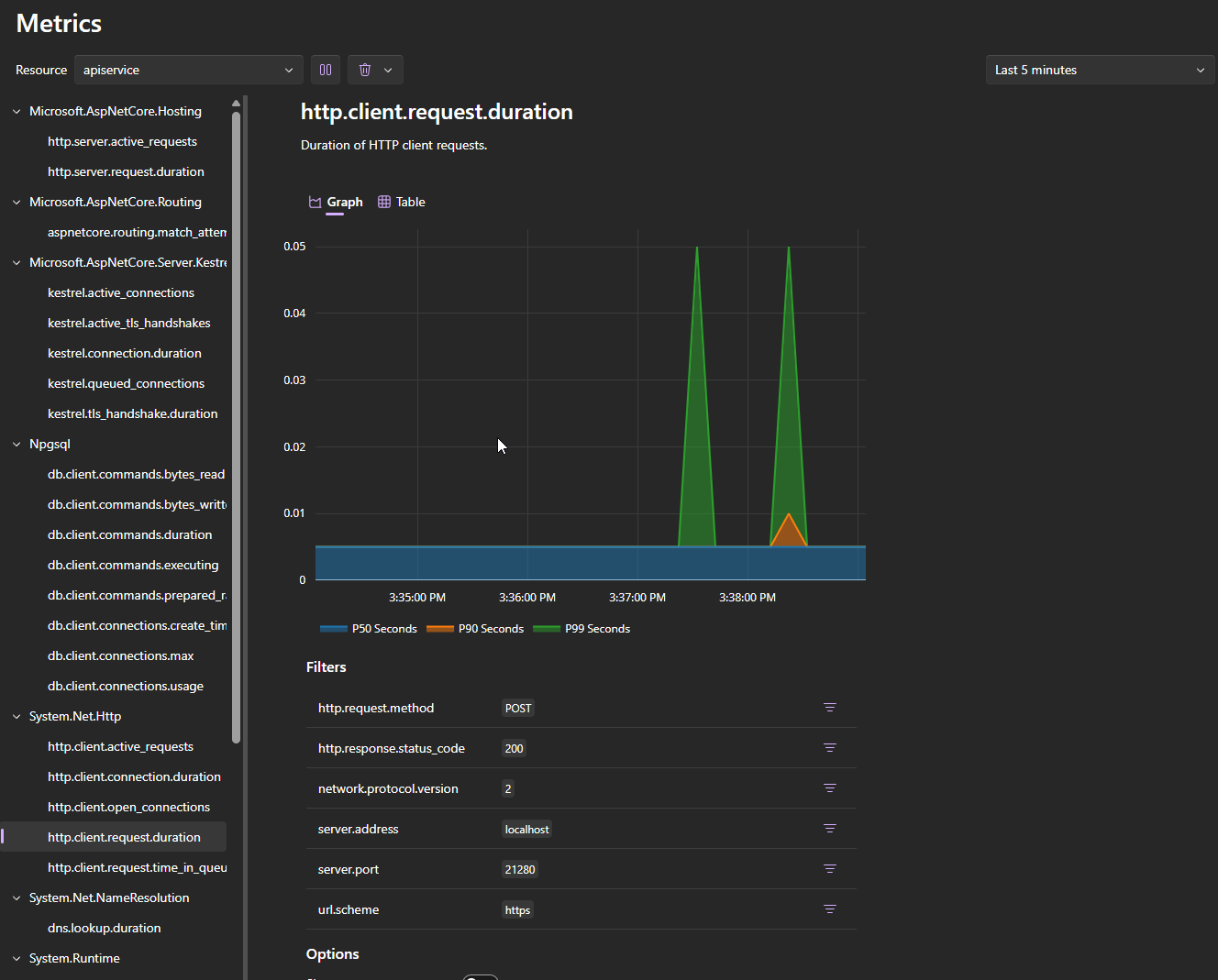The width and height of the screenshot is (1218, 980).
Task: Select the Graph view tab
Action: point(344,201)
